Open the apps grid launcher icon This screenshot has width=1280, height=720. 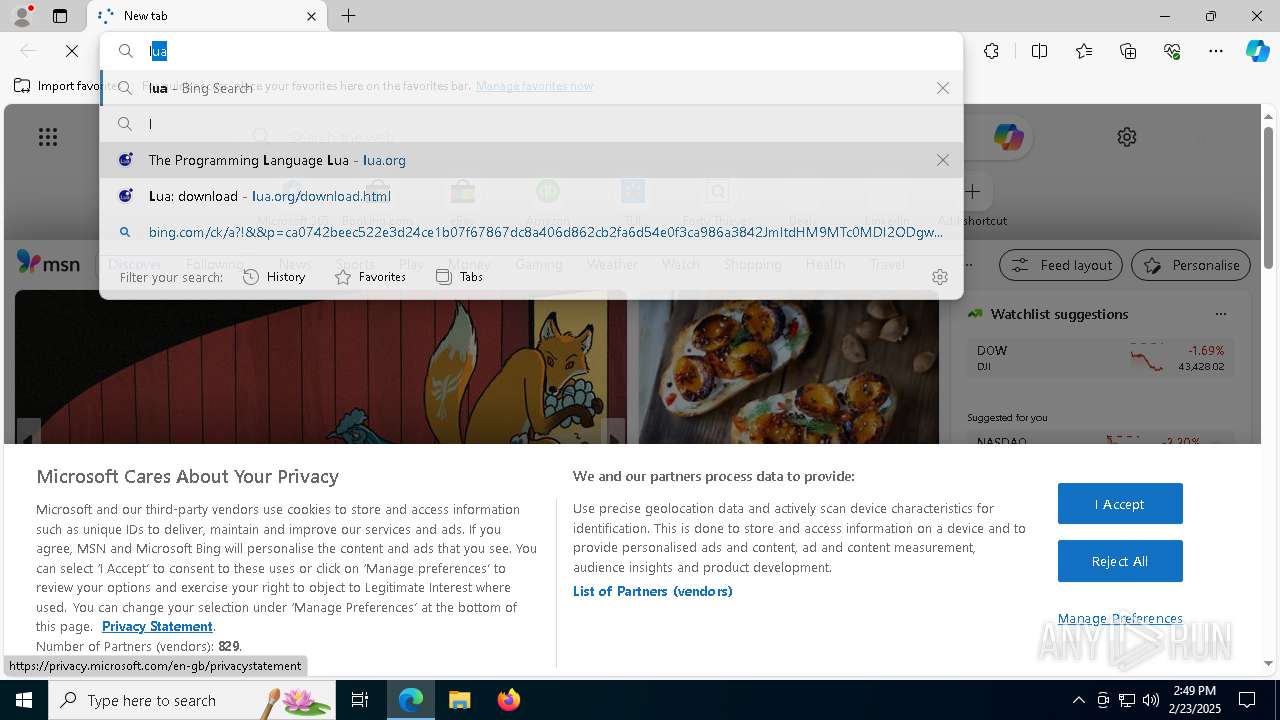coord(48,137)
